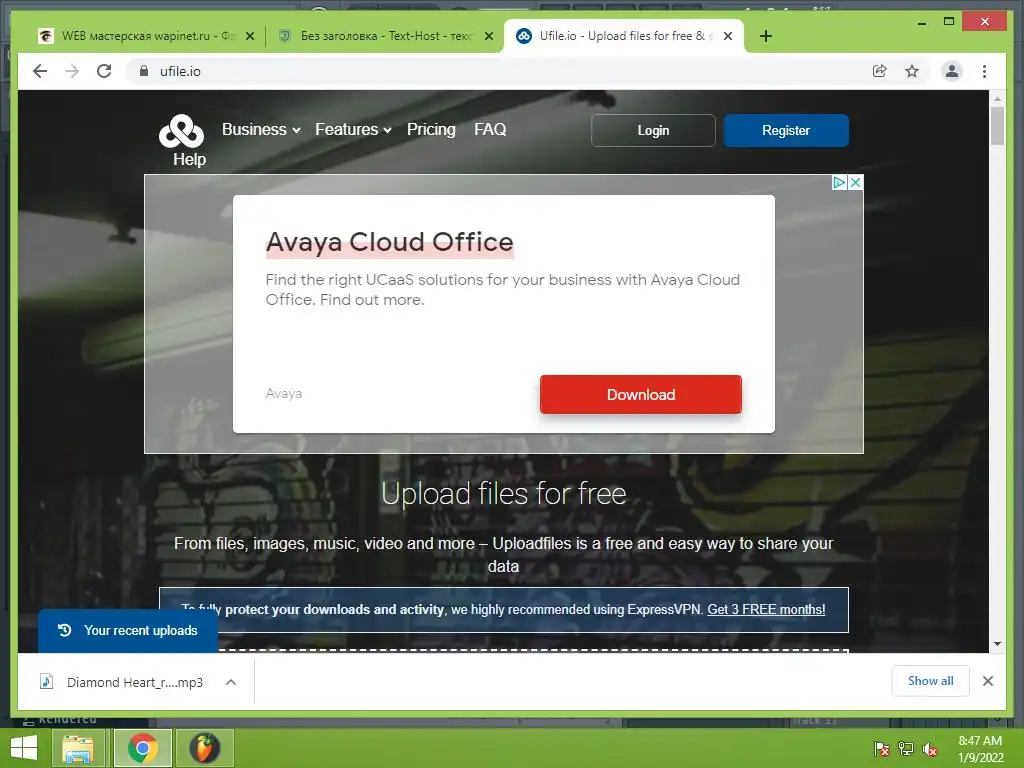Open the Pricing page

click(431, 129)
